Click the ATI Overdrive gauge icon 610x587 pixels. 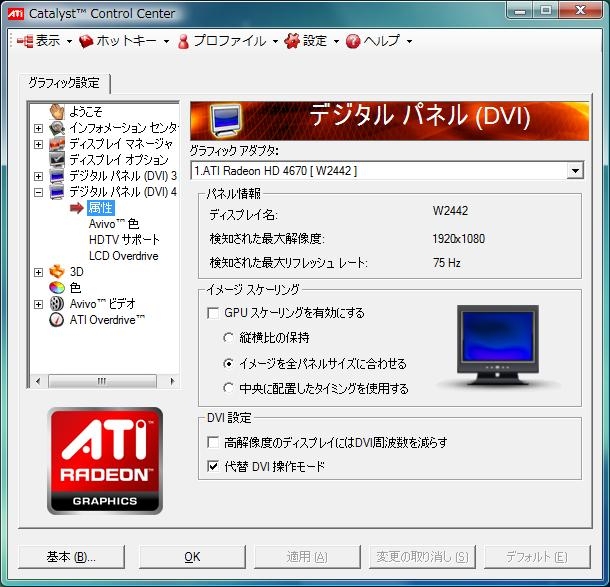(x=57, y=320)
